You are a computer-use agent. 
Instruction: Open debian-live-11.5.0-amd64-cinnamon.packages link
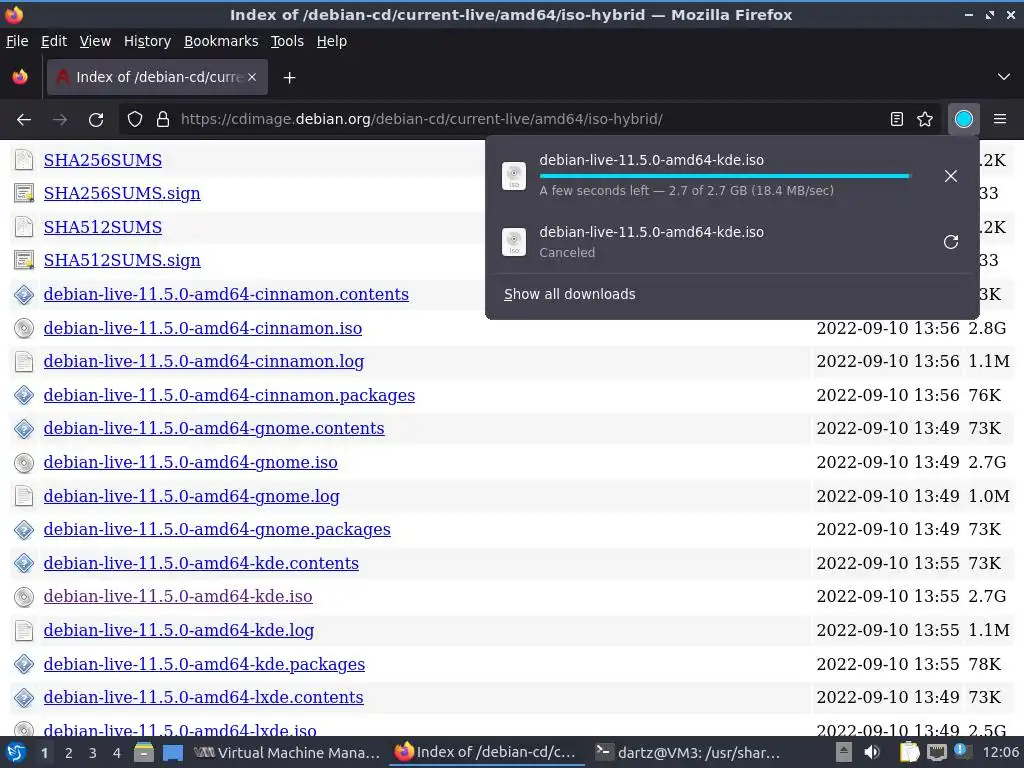pos(229,395)
